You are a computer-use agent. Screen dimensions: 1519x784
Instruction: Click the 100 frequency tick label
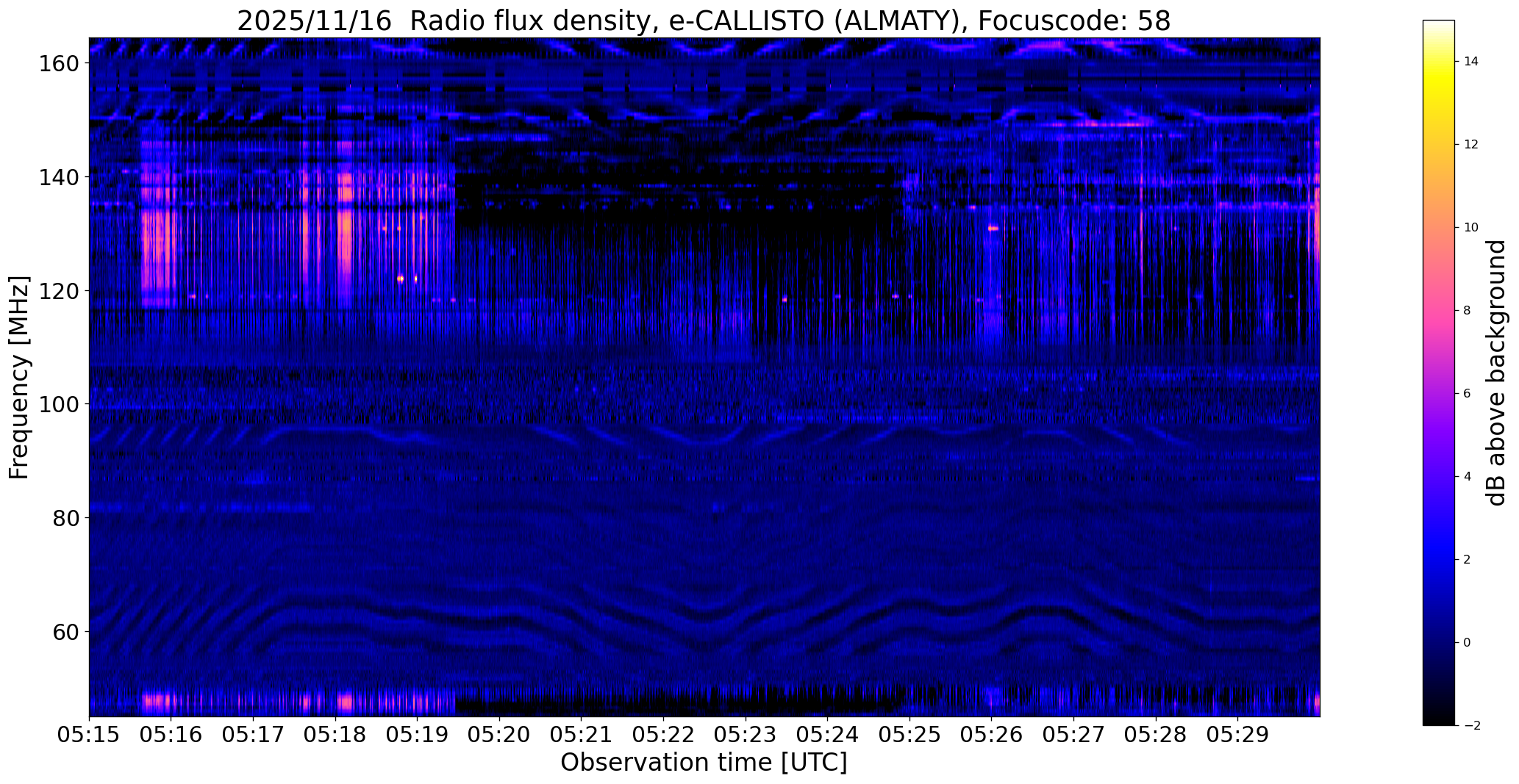pyautogui.click(x=59, y=404)
